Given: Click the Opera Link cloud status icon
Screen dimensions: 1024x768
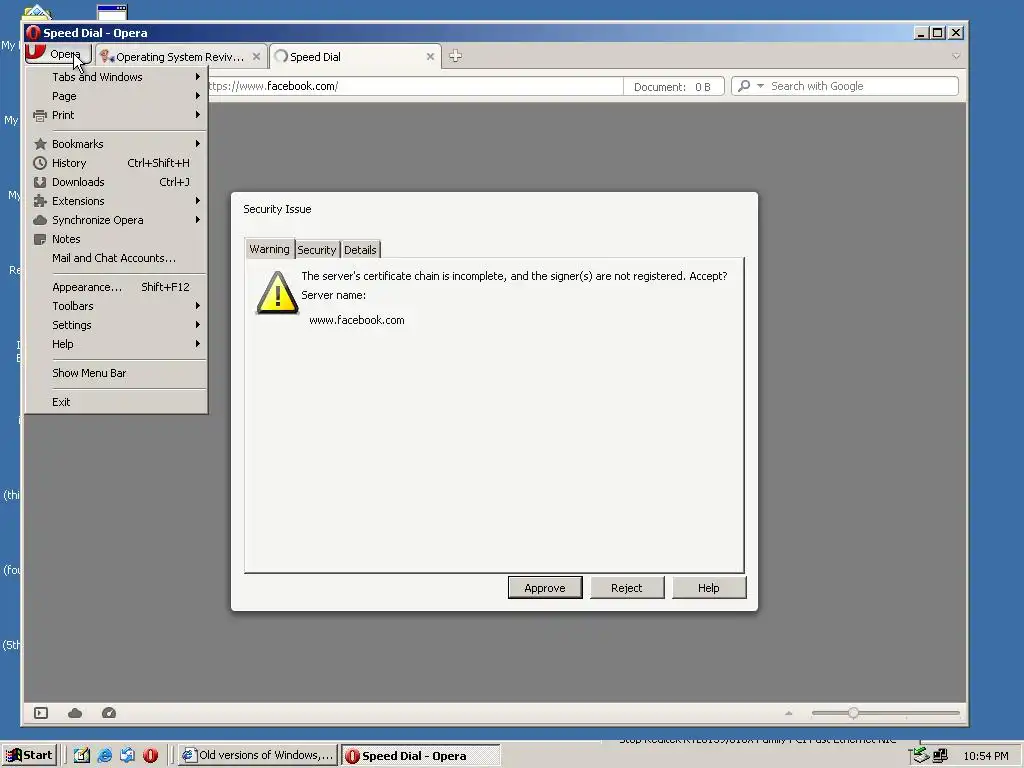Looking at the screenshot, I should click(75, 713).
